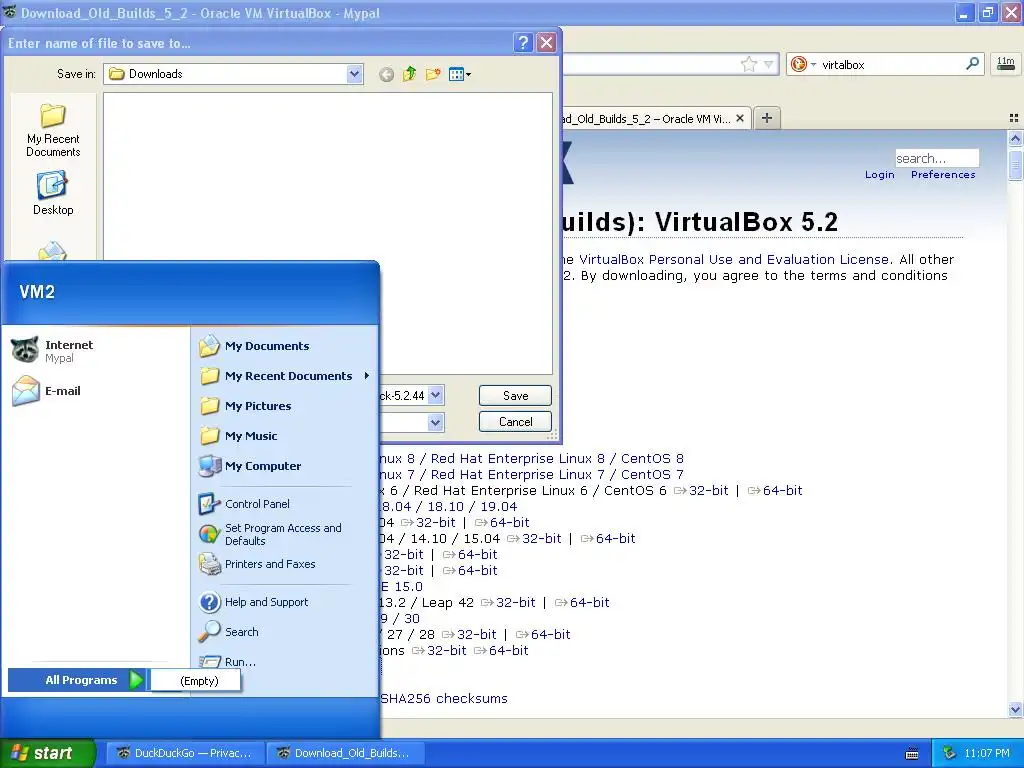Viewport: 1024px width, 768px height.
Task: Open the search engine selector dropdown
Action: pyautogui.click(x=803, y=64)
